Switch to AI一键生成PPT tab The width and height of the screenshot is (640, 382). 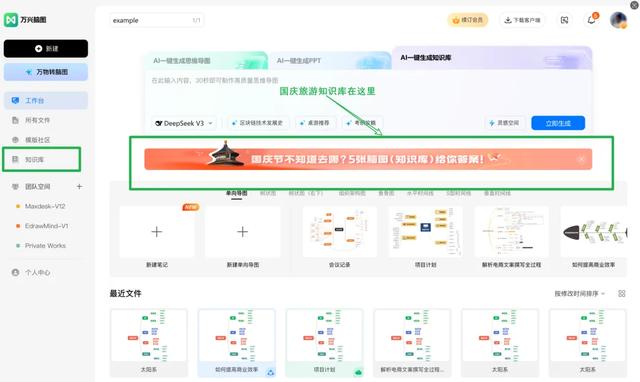click(329, 60)
